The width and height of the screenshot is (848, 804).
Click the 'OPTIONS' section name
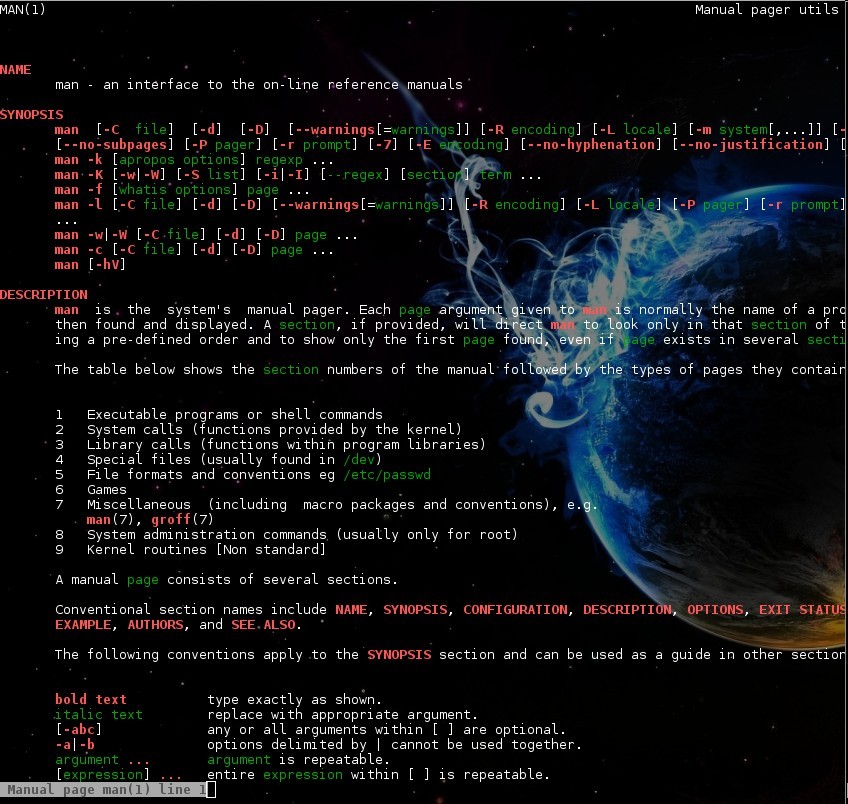[x=715, y=610]
